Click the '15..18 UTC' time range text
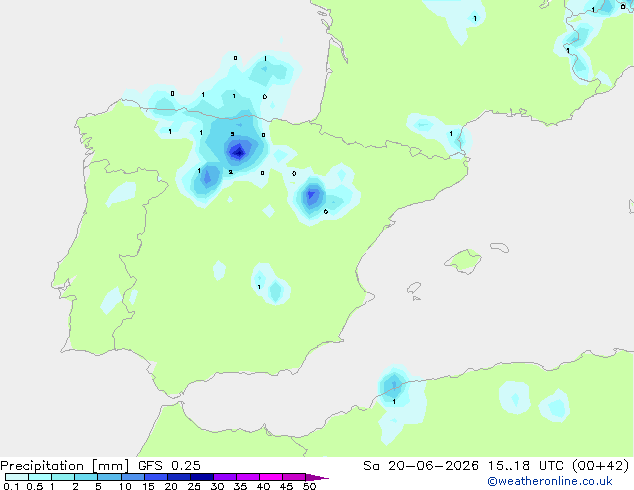 click(525, 465)
